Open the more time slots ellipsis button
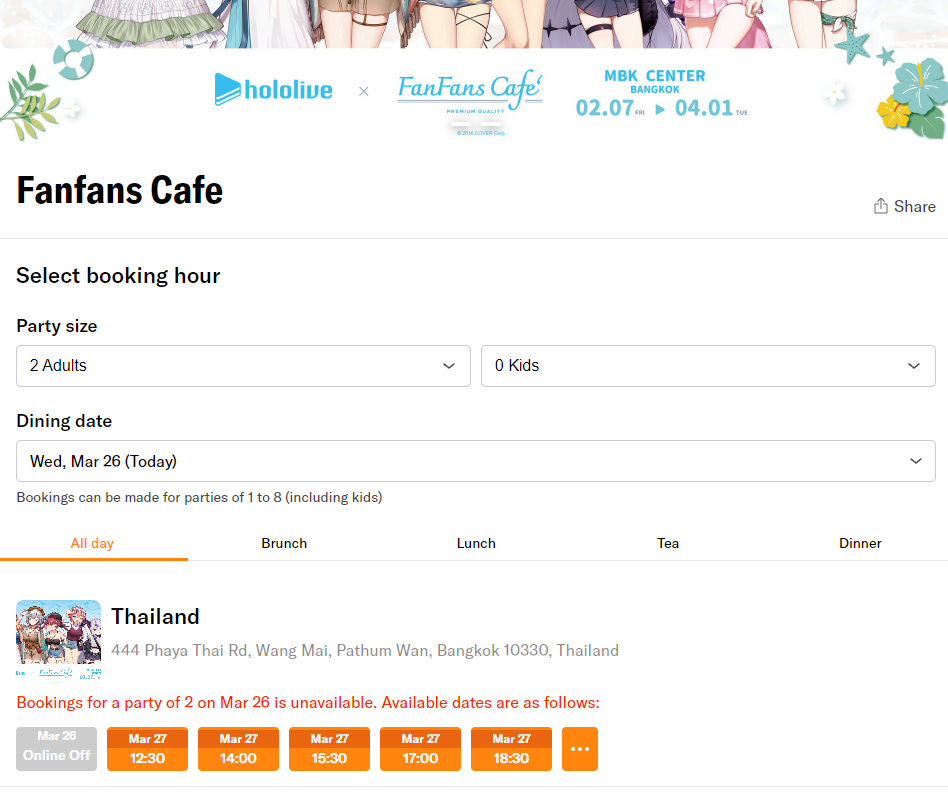This screenshot has width=948, height=799. click(580, 749)
